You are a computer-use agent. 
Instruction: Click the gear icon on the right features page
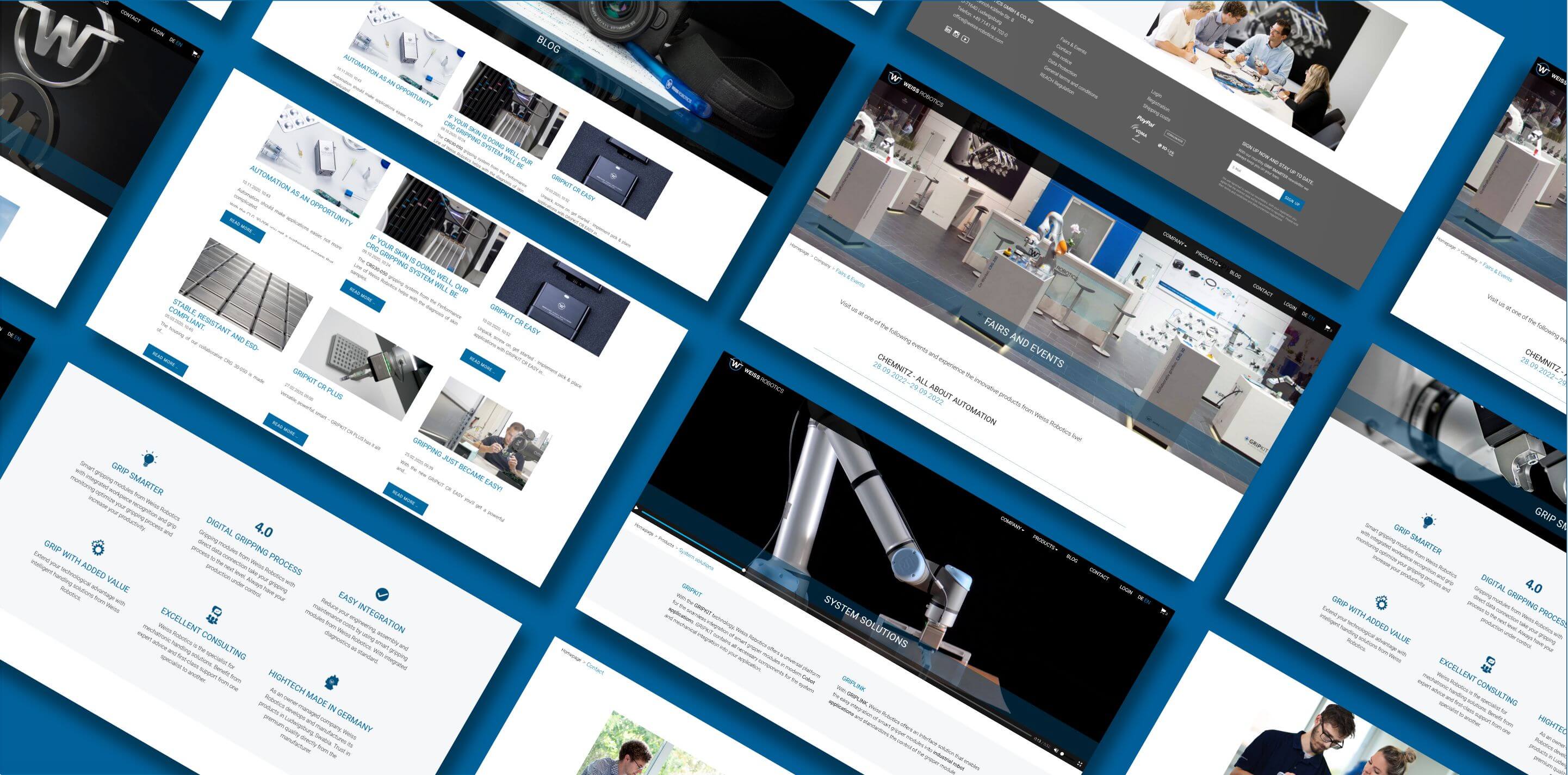1382,603
